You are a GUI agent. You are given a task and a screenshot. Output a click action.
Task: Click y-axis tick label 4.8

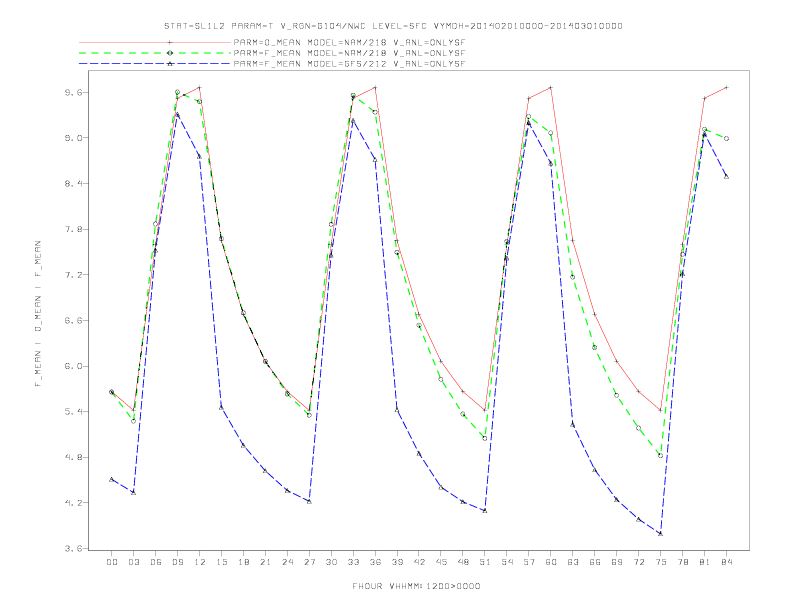coord(73,457)
